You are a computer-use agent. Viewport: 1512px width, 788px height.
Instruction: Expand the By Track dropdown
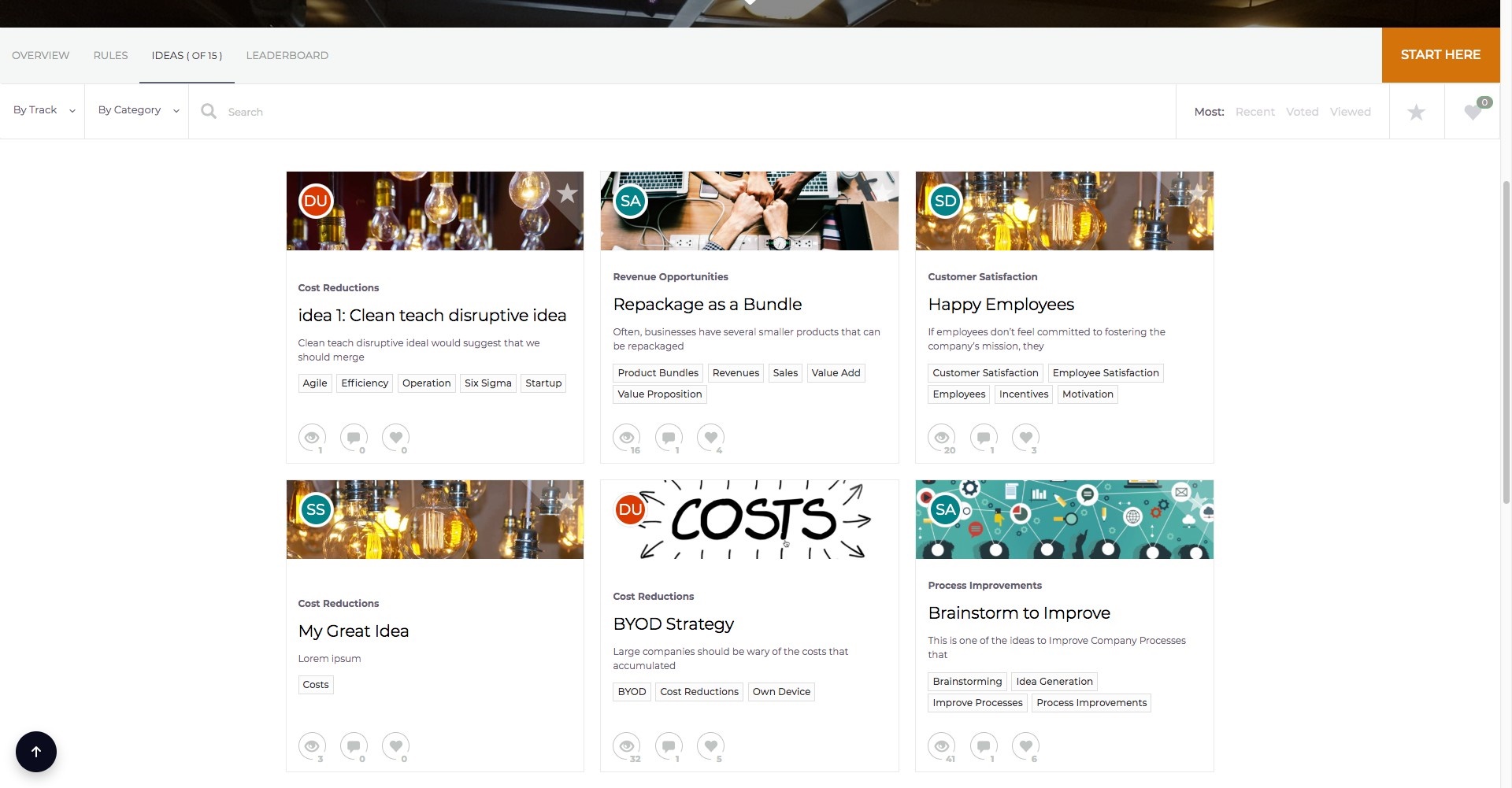pyautogui.click(x=43, y=111)
